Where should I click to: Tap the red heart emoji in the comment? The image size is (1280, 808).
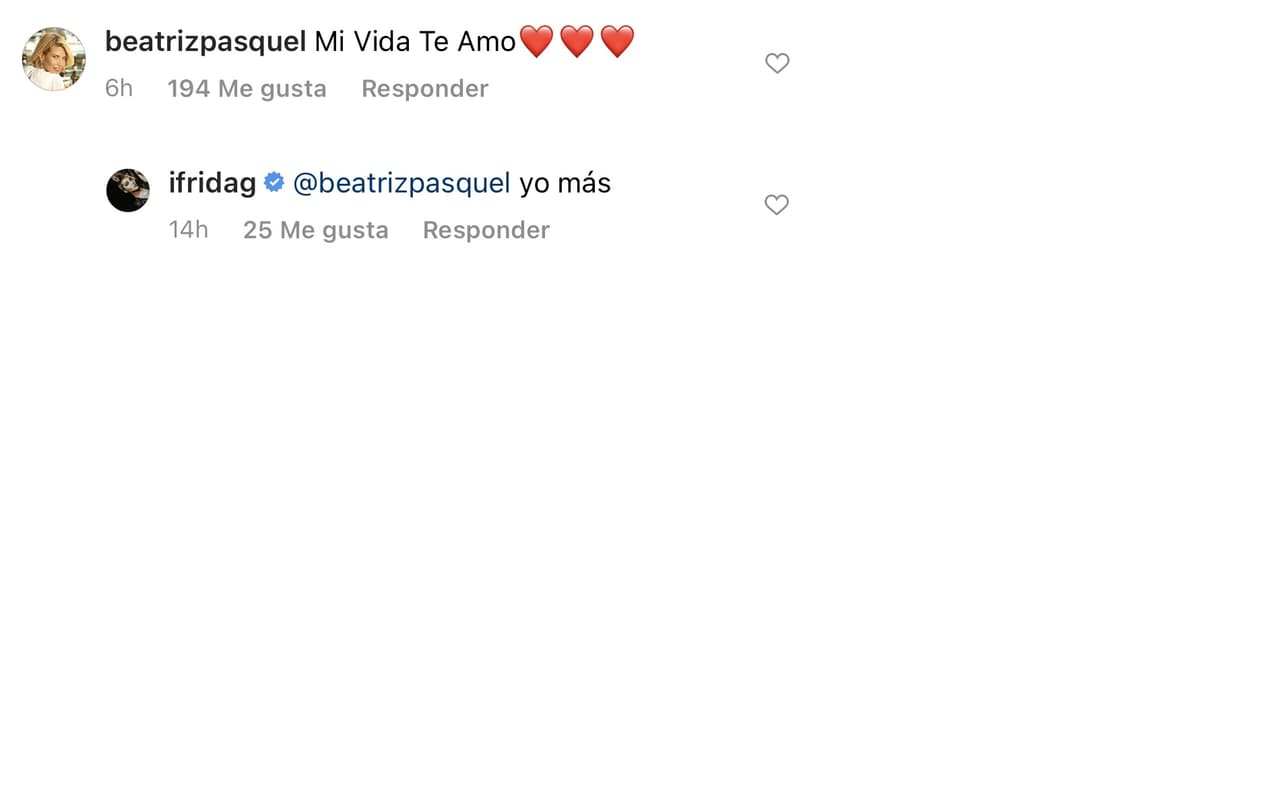(536, 40)
